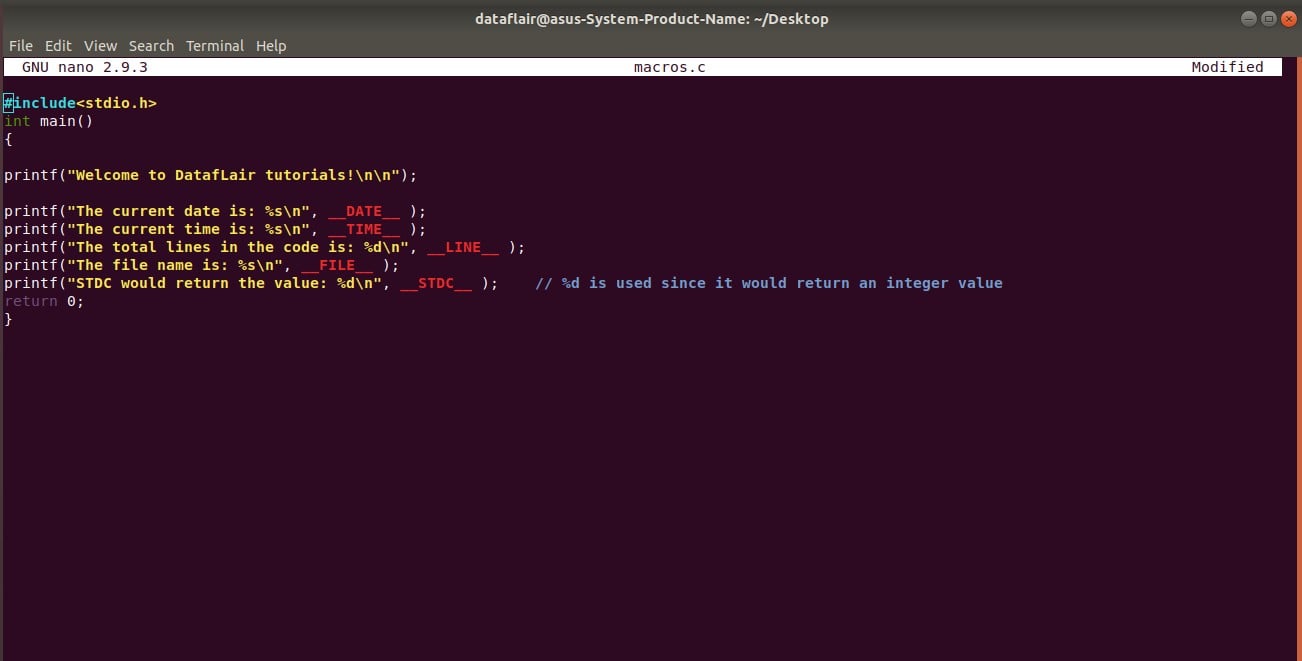Select the __DATE__ macro text
Viewport: 1302px width, 661px height.
365,211
